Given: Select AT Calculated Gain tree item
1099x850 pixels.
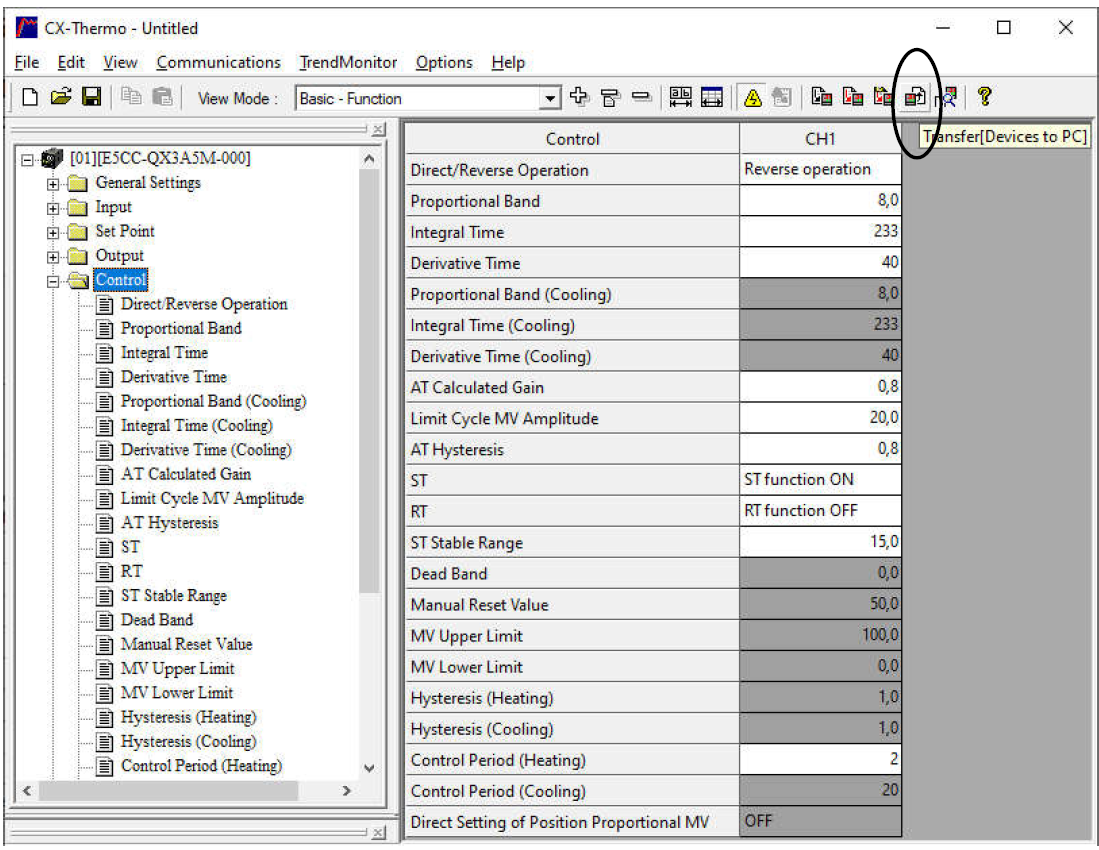Looking at the screenshot, I should point(186,474).
